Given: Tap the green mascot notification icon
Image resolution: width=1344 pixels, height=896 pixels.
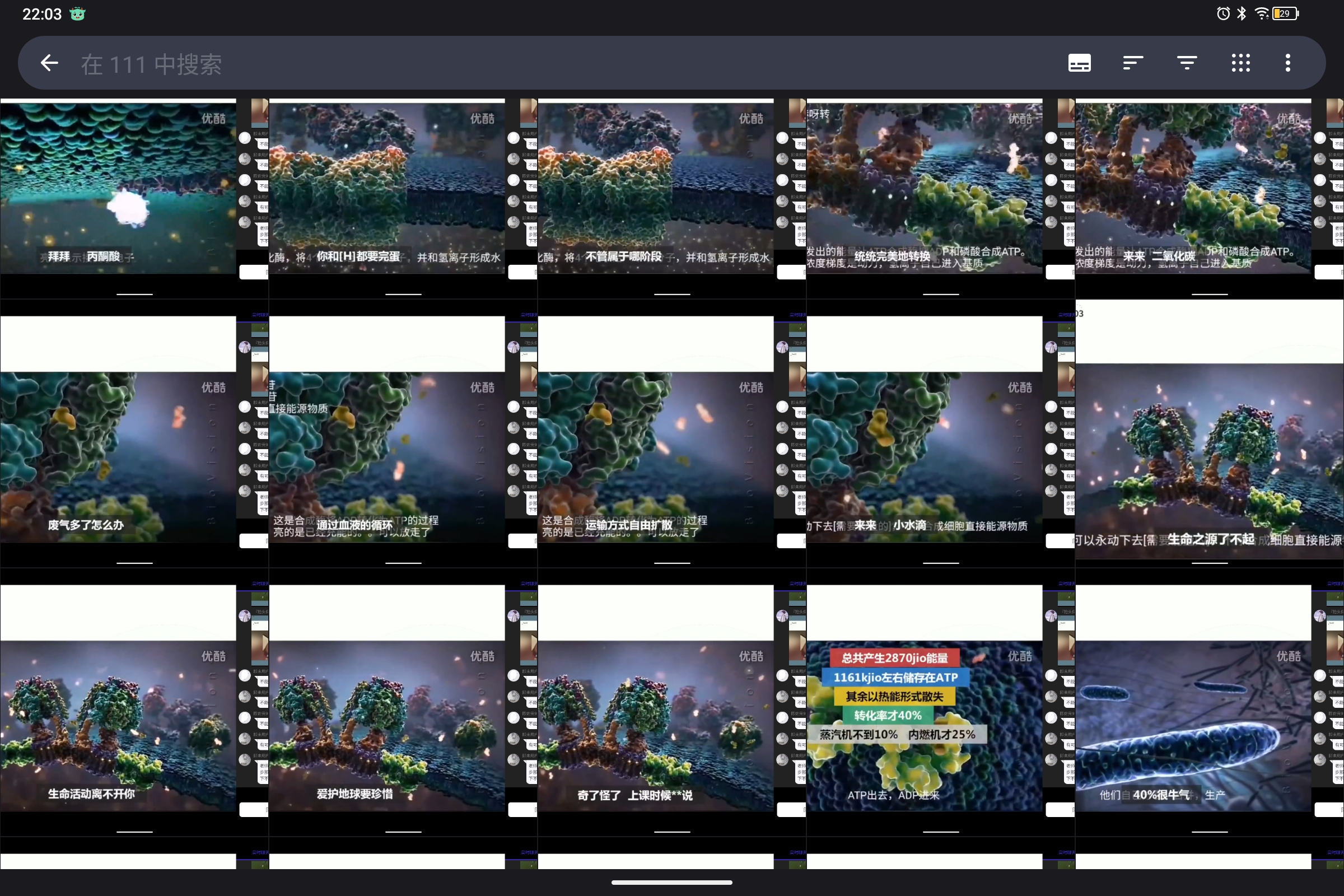Looking at the screenshot, I should [77, 15].
